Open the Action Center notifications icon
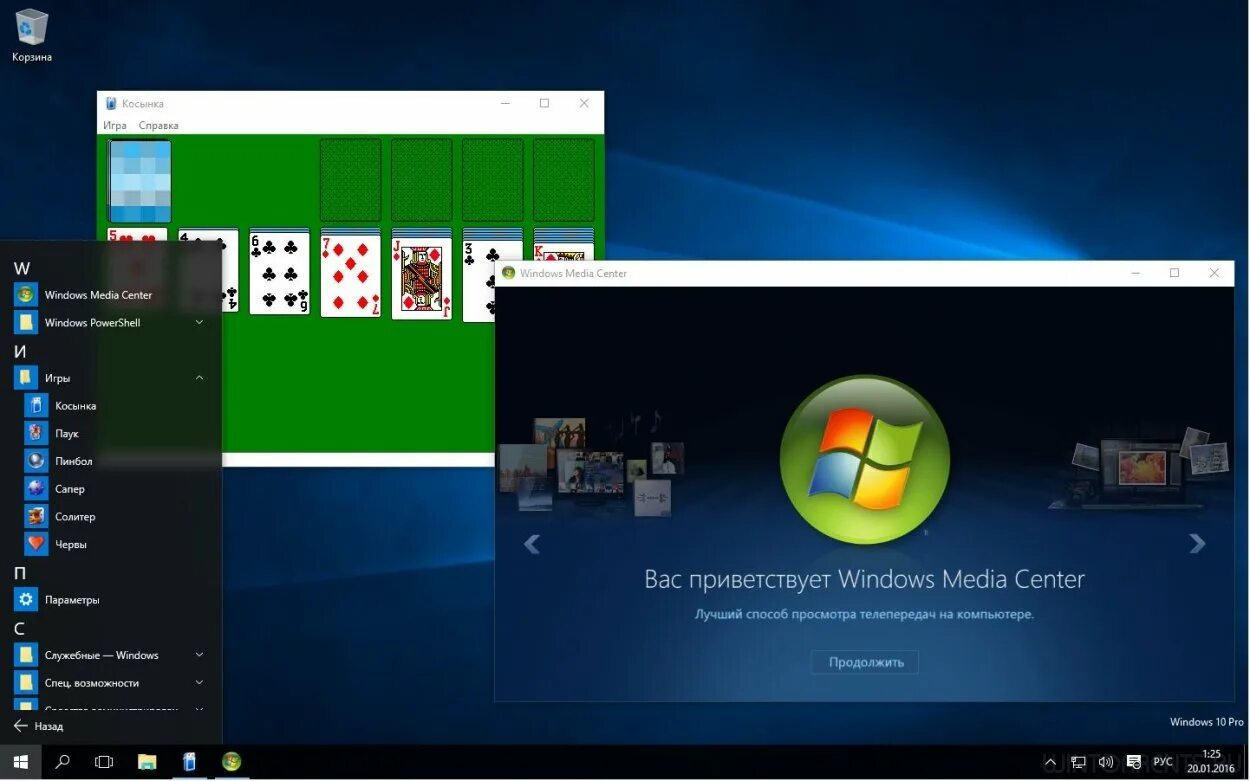The height and width of the screenshot is (781, 1250). click(1134, 762)
